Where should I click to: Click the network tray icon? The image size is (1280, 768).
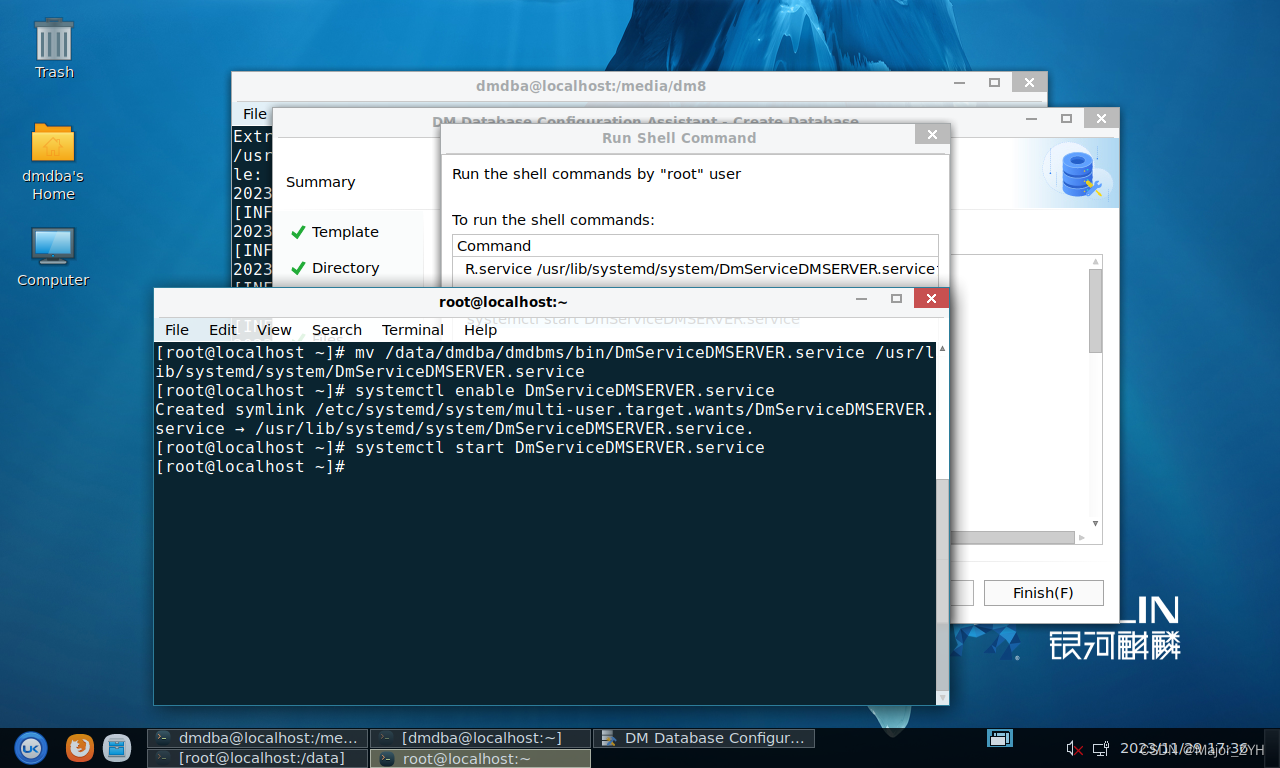1101,748
